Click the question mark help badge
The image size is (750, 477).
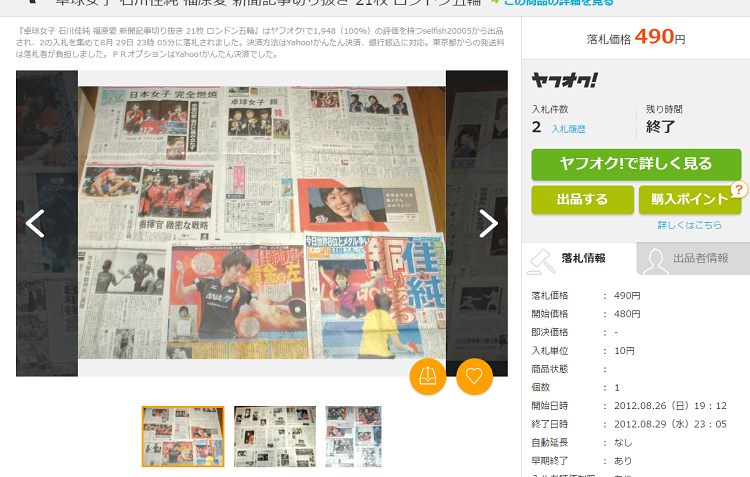point(739,189)
